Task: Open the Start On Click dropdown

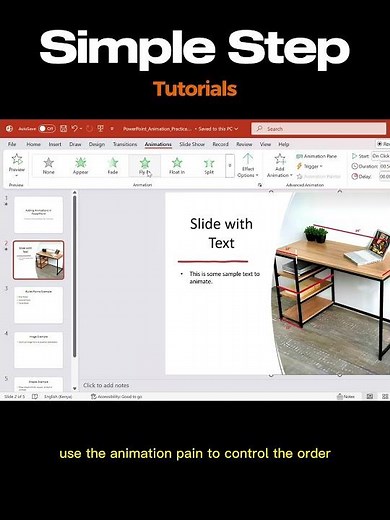Action: pyautogui.click(x=381, y=156)
